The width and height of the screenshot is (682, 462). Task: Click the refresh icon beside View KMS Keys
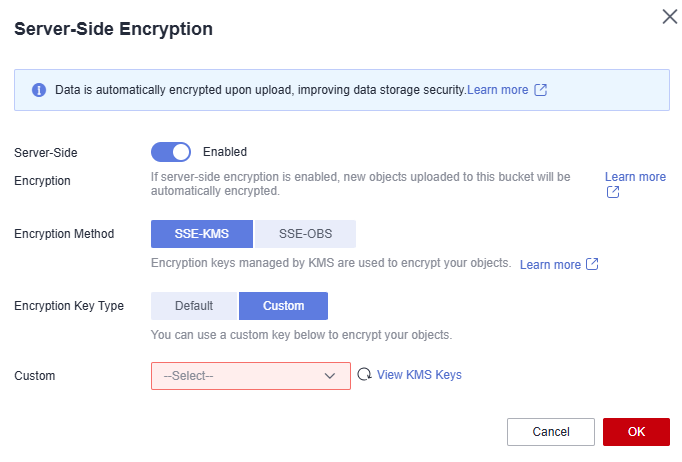364,374
